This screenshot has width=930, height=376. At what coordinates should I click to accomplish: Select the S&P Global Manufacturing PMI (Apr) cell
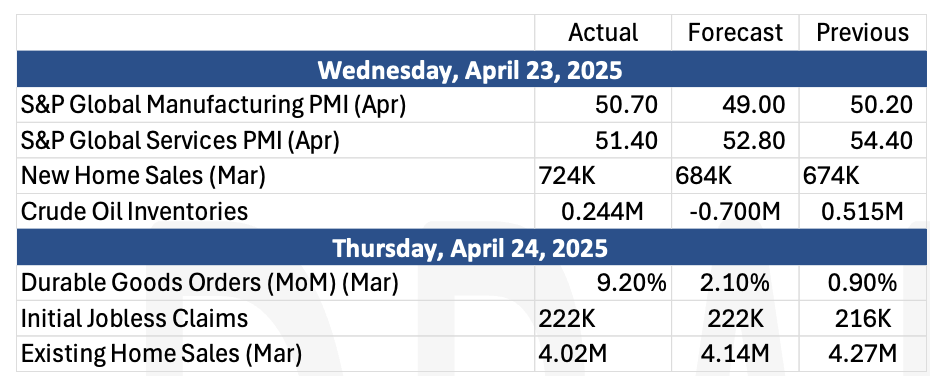click(x=275, y=105)
